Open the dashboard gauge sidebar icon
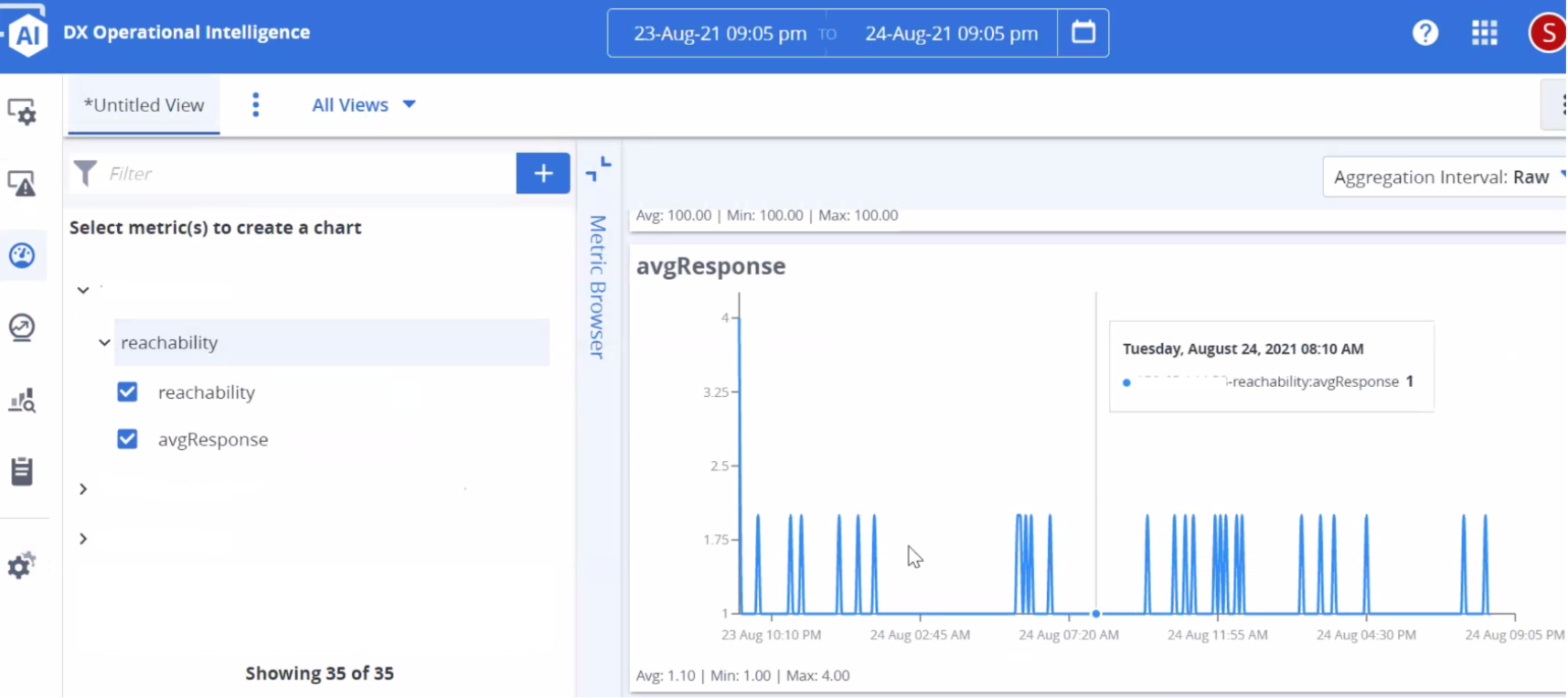 click(22, 255)
